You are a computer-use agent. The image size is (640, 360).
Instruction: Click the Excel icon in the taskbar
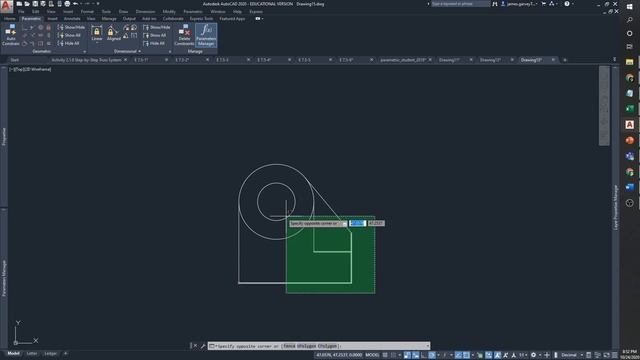[x=630, y=109]
